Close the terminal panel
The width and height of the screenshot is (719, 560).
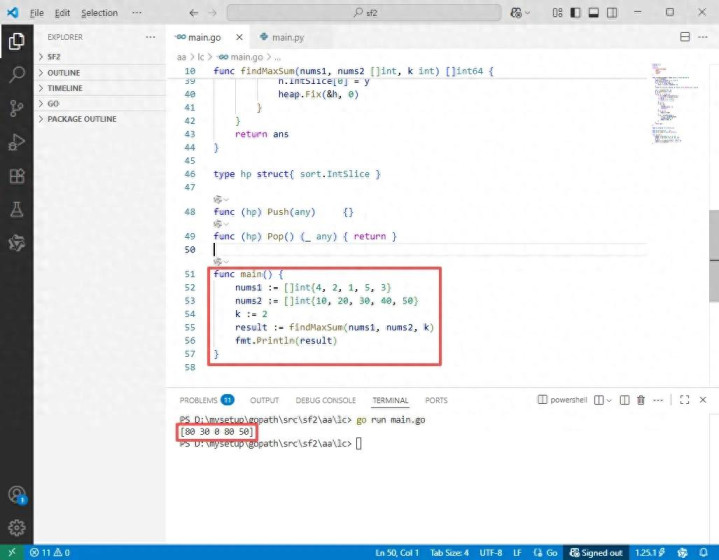coord(702,400)
